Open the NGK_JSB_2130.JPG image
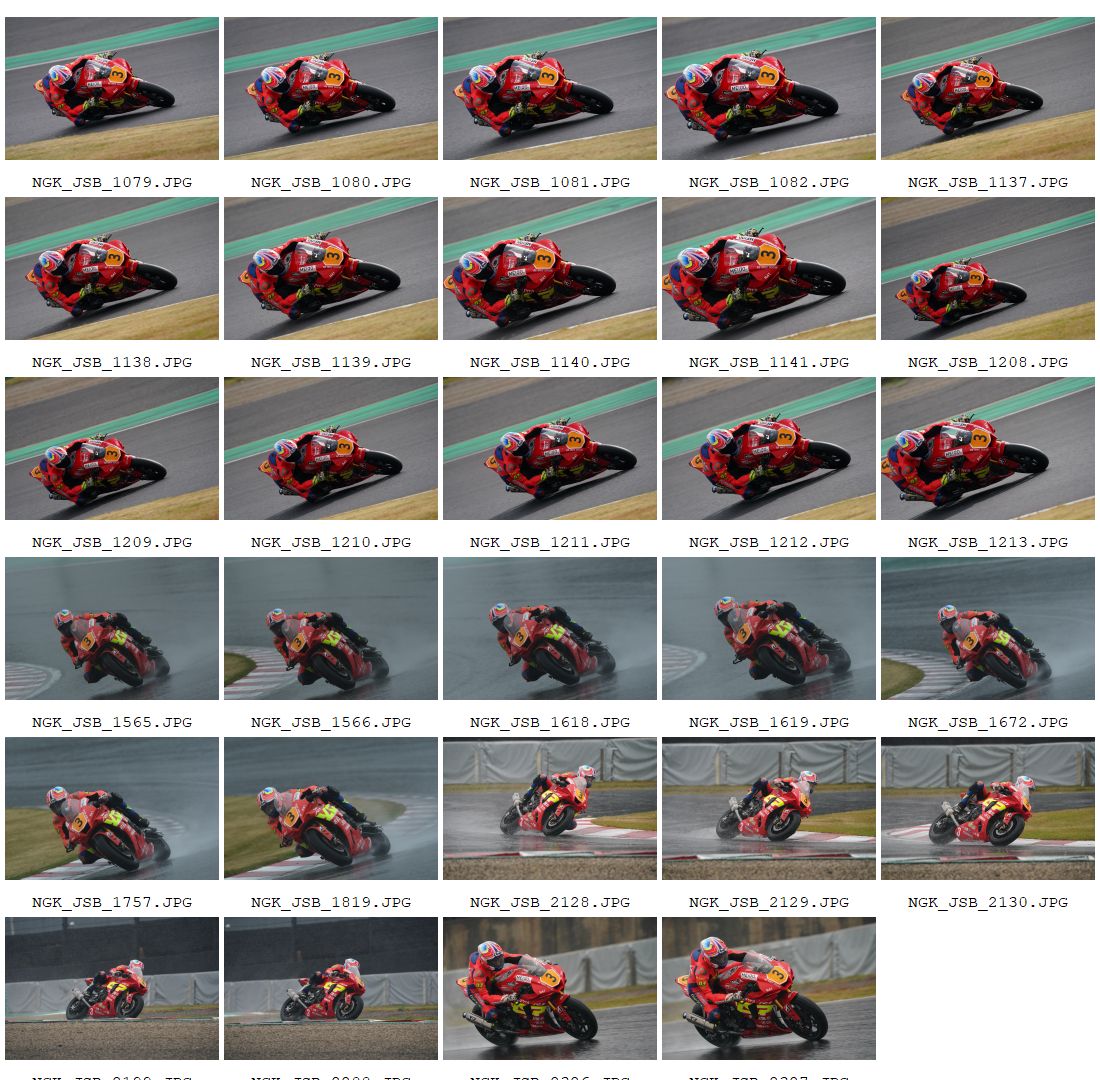 point(988,808)
